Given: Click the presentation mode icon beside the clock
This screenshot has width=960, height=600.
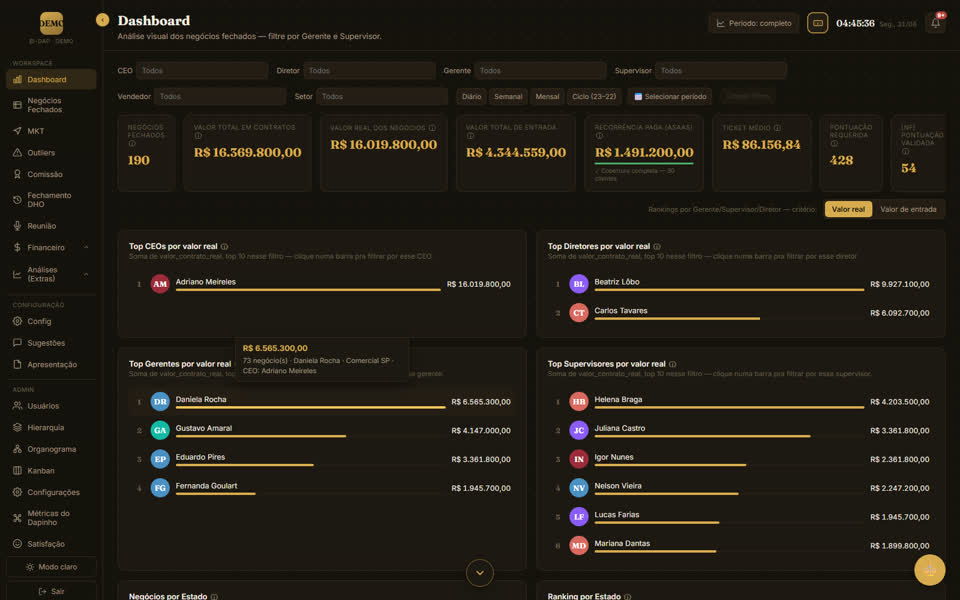Looking at the screenshot, I should point(817,23).
